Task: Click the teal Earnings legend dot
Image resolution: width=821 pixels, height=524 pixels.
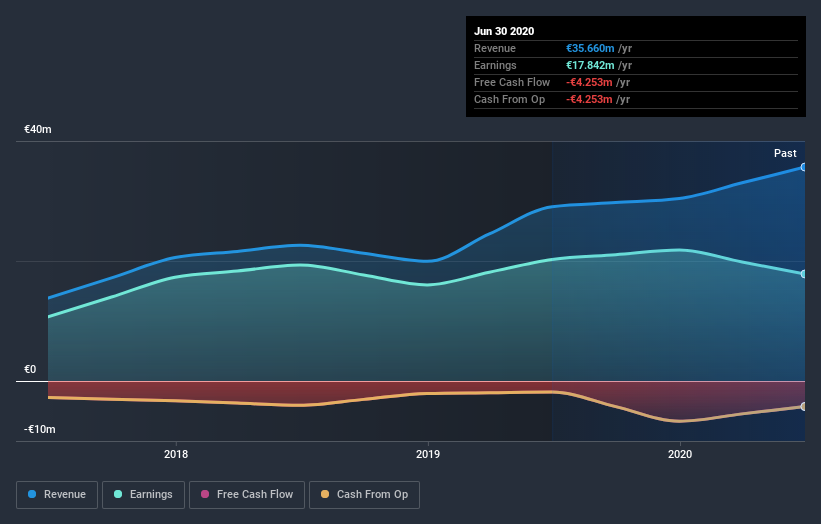Action: 118,494
